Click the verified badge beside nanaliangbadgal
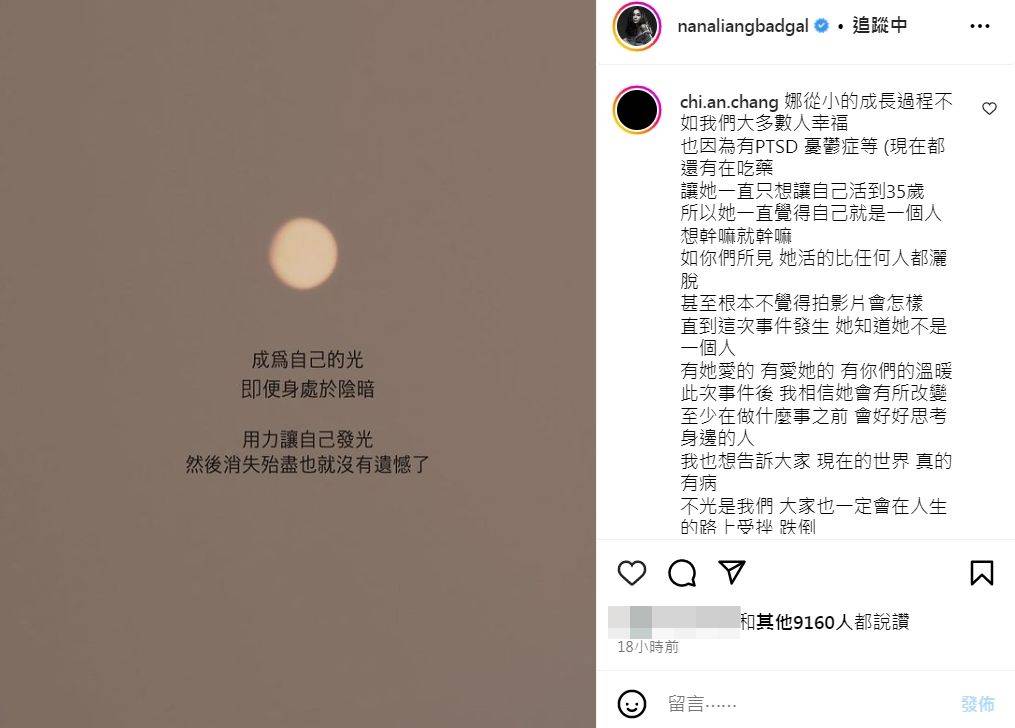This screenshot has height=728, width=1015. coord(821,26)
